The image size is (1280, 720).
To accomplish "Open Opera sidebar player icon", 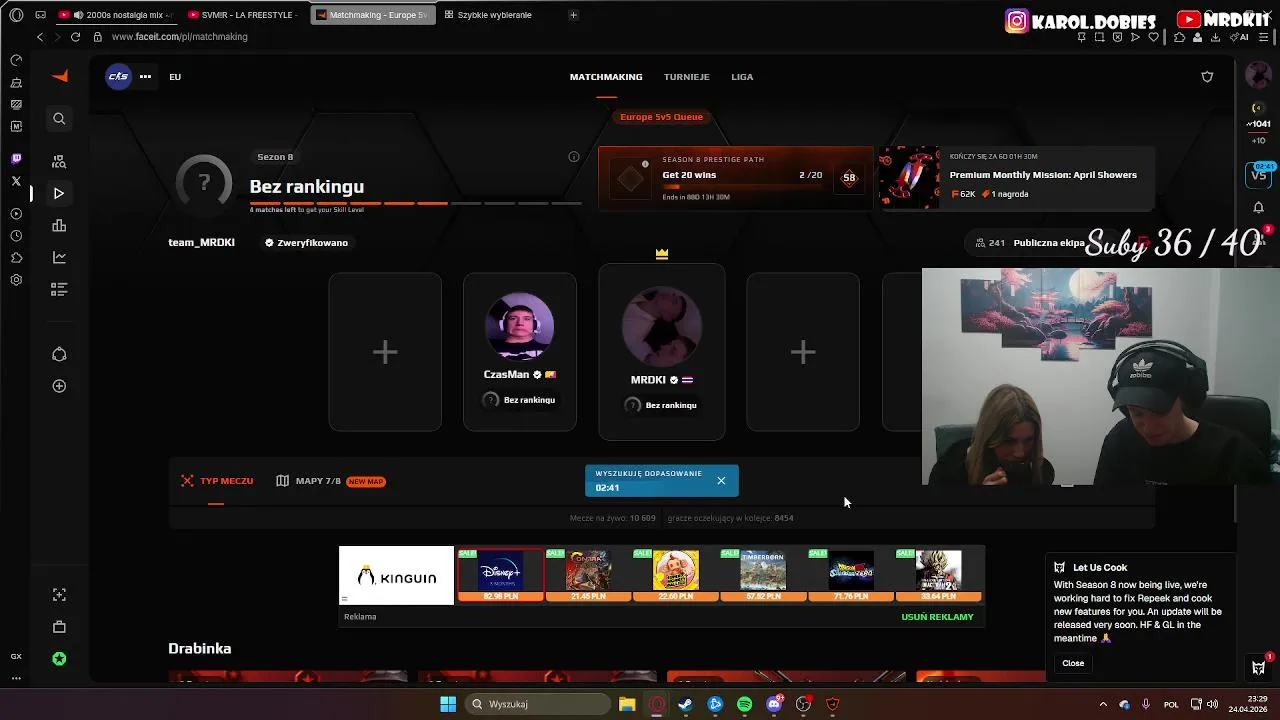I will click(x=16, y=214).
